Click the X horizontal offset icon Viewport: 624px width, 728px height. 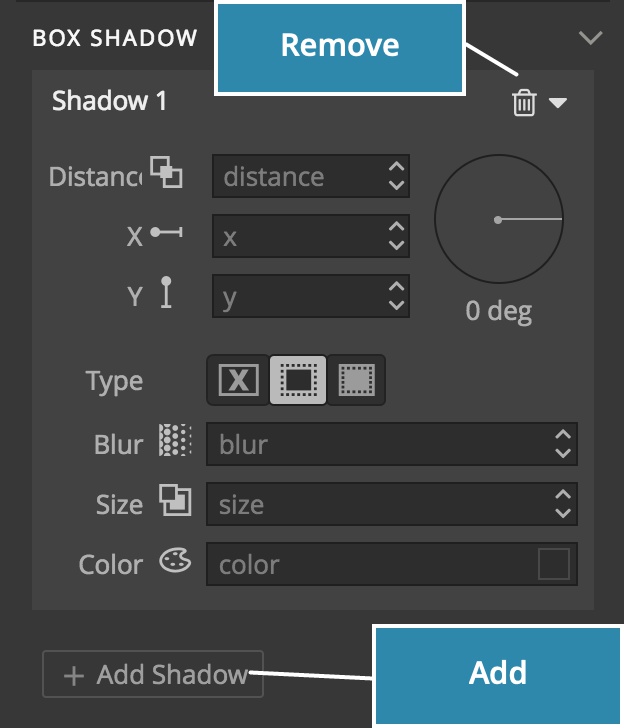click(x=166, y=233)
